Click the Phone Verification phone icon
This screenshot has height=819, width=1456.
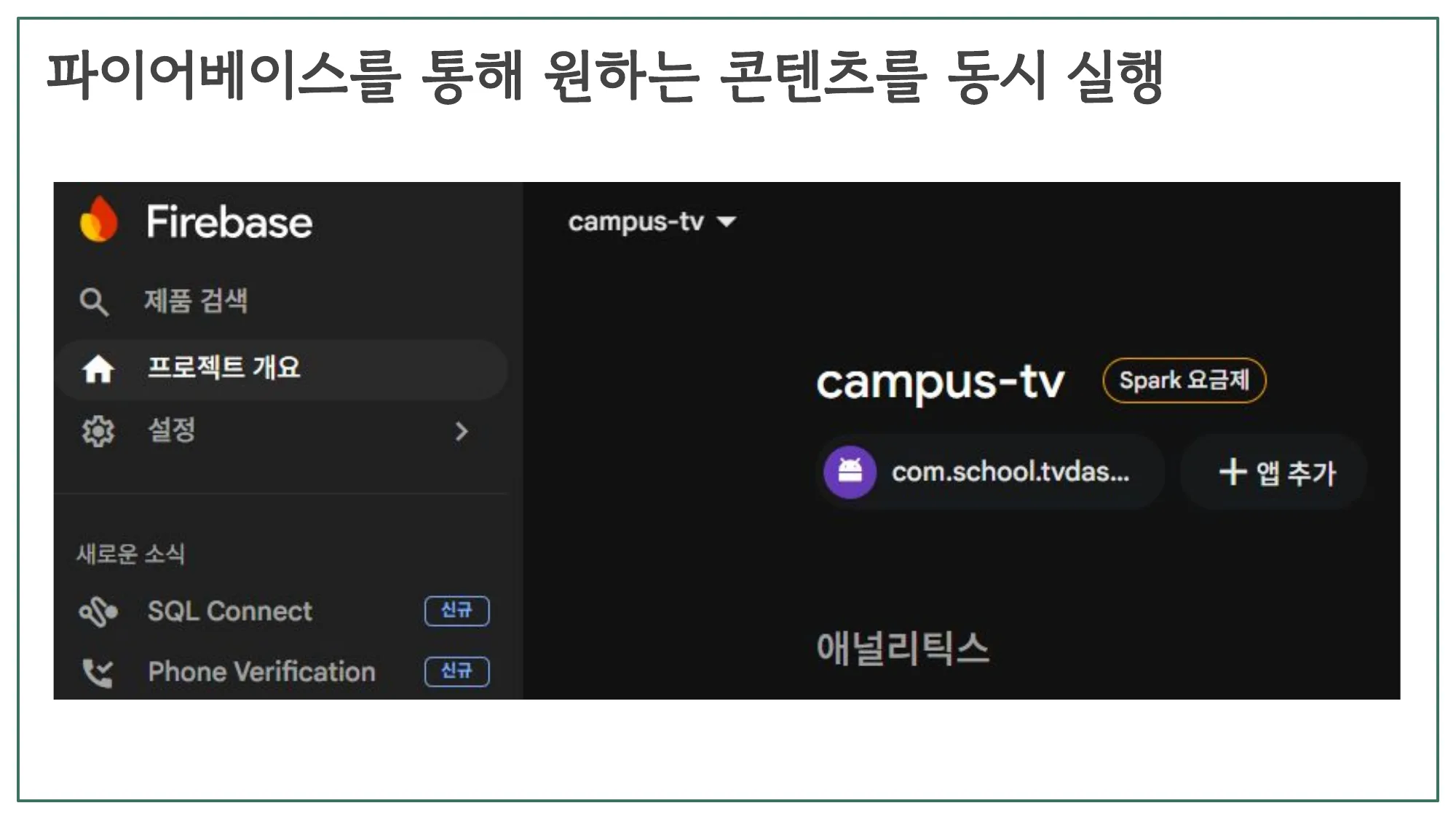pos(98,673)
